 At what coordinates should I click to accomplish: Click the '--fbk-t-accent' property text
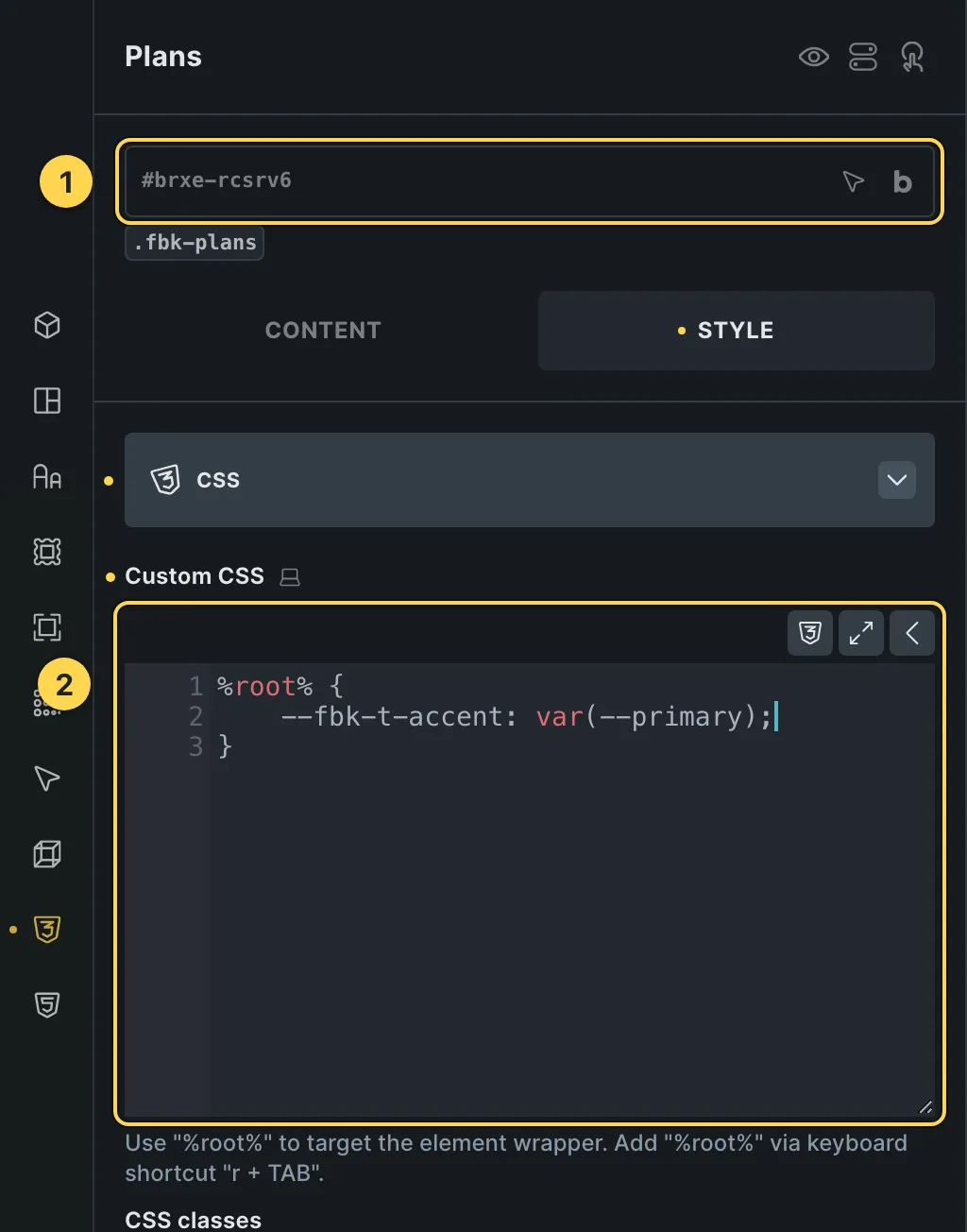(x=391, y=717)
